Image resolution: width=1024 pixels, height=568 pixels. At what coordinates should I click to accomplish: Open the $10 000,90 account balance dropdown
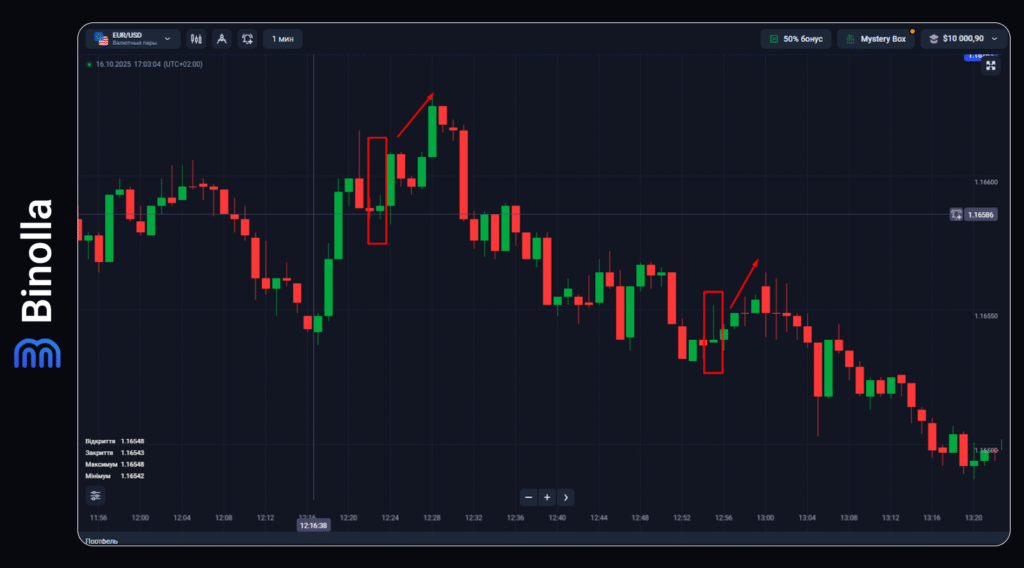tap(963, 39)
